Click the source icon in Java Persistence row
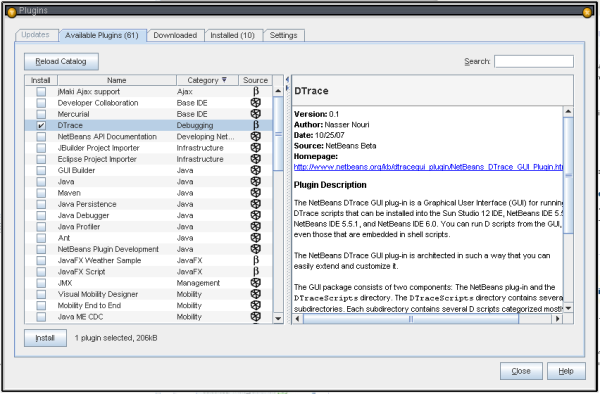The image size is (600, 394). click(x=256, y=204)
